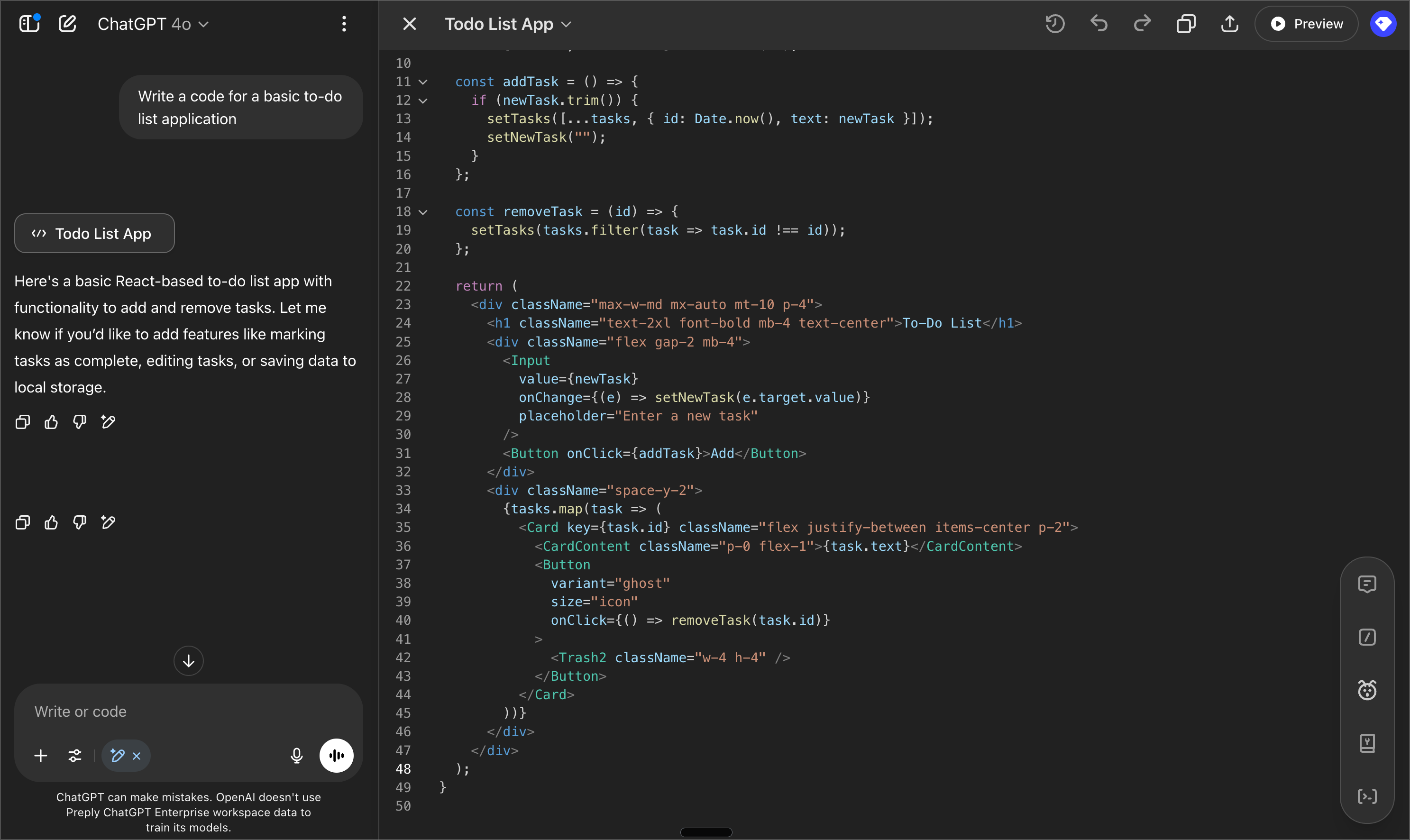
Task: Thumbs down the to-do list response
Action: click(x=80, y=422)
